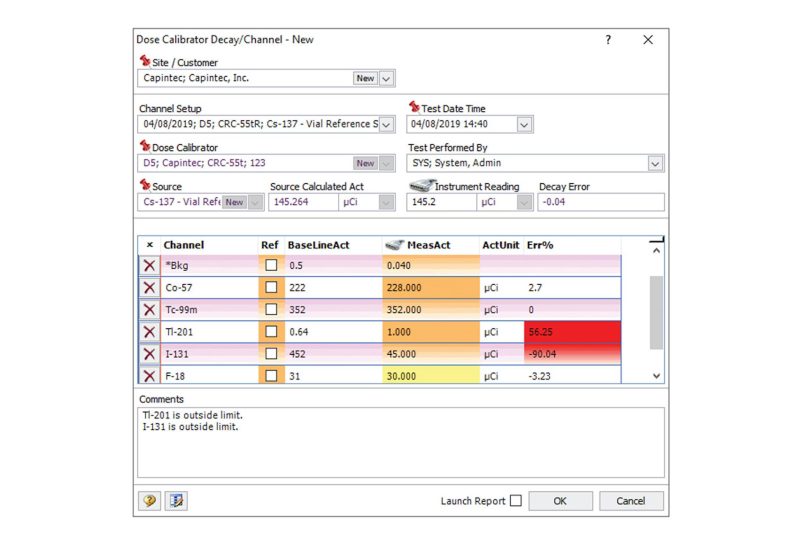Viewport: 800px width, 545px height.
Task: Check the Ref box for Tc-99m
Action: tap(271, 310)
